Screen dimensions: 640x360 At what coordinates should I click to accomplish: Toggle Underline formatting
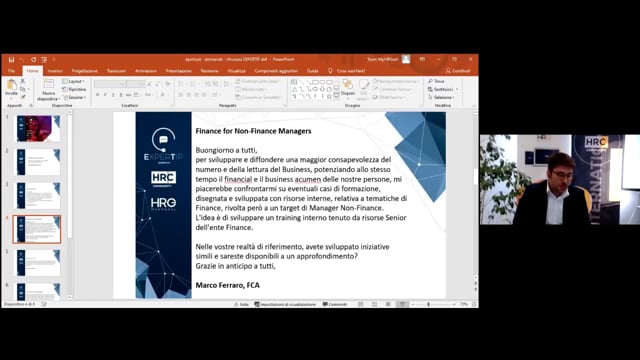pyautogui.click(x=113, y=95)
